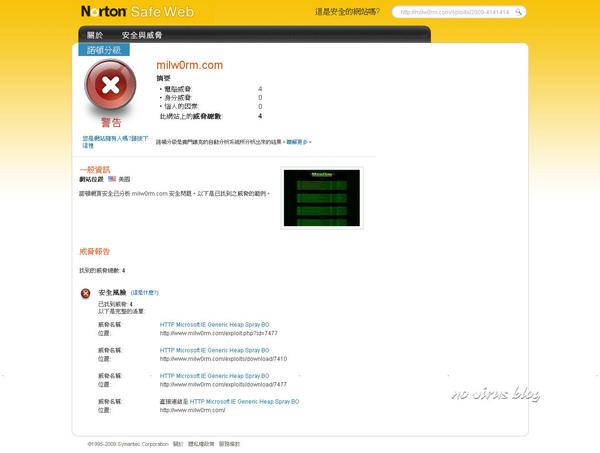Click the location URL ending download/7410
The width and height of the screenshot is (600, 453).
pos(223,359)
